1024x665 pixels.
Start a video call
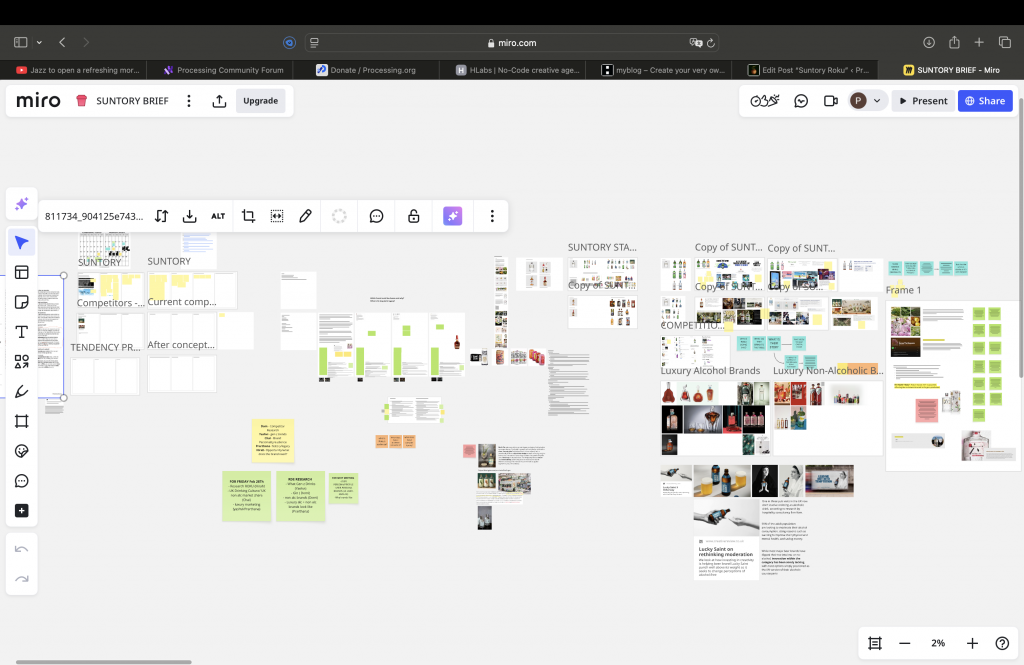[831, 101]
